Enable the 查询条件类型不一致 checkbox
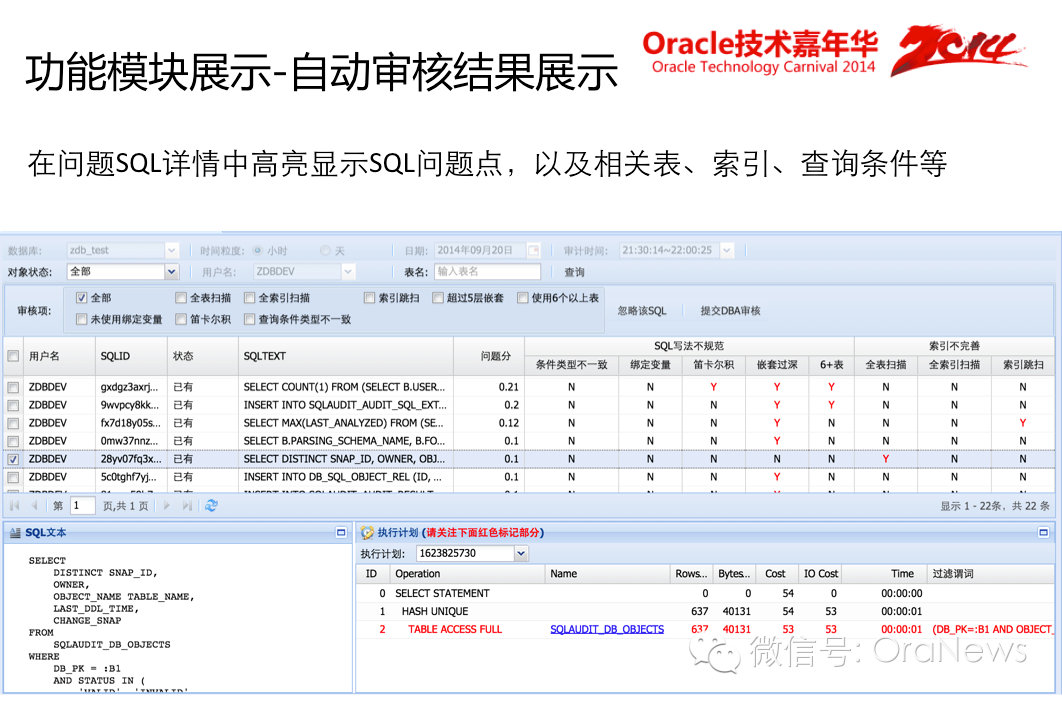 (250, 319)
